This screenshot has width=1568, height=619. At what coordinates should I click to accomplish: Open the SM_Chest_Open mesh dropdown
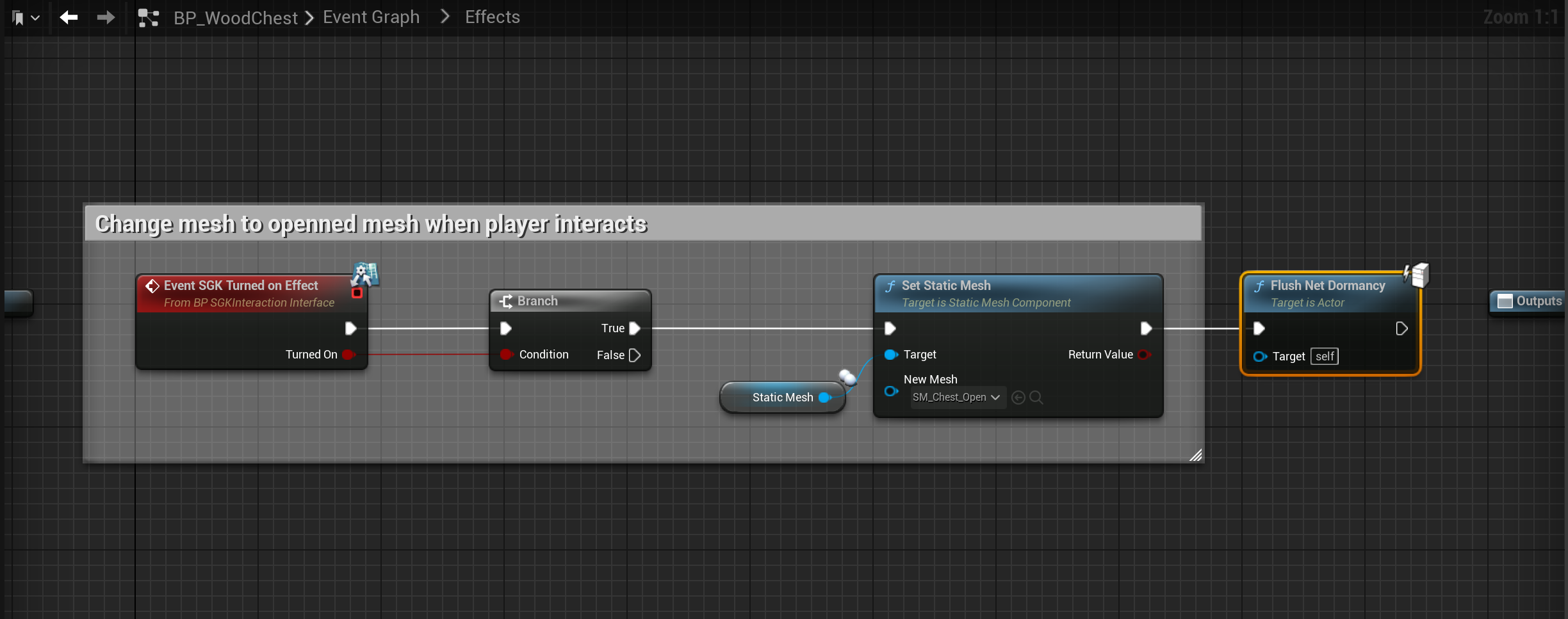click(957, 398)
